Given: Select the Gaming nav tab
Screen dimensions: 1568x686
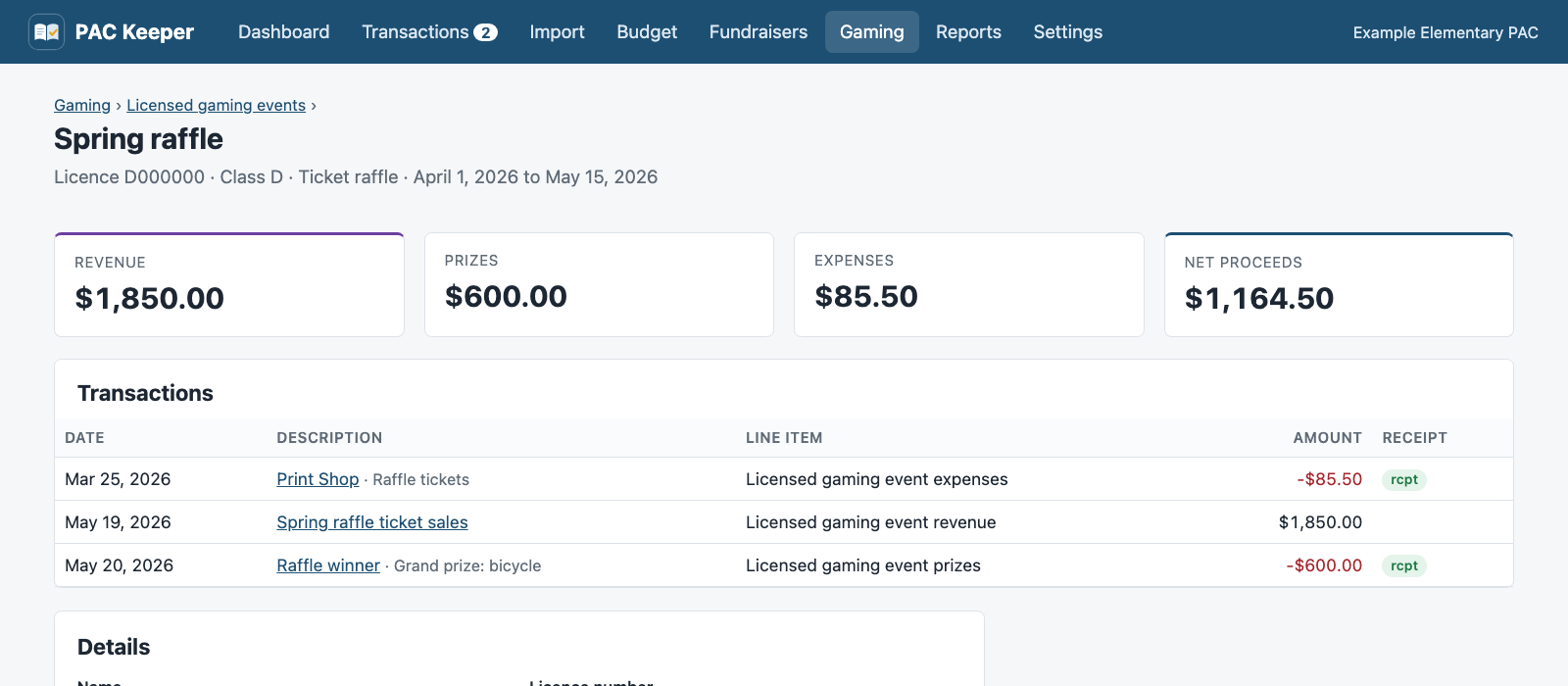Looking at the screenshot, I should pyautogui.click(x=872, y=32).
